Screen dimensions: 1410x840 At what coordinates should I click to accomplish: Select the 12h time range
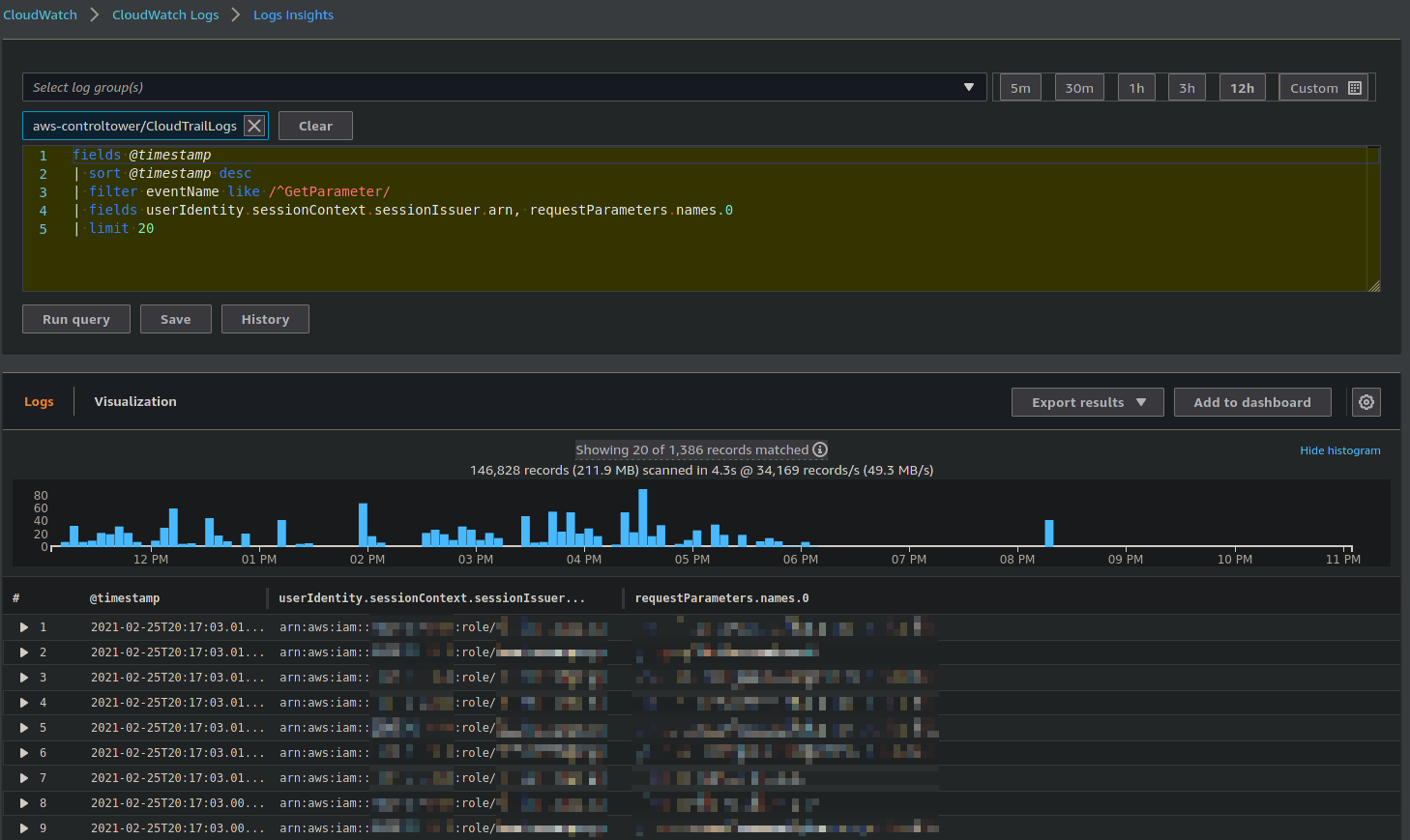tap(1242, 88)
